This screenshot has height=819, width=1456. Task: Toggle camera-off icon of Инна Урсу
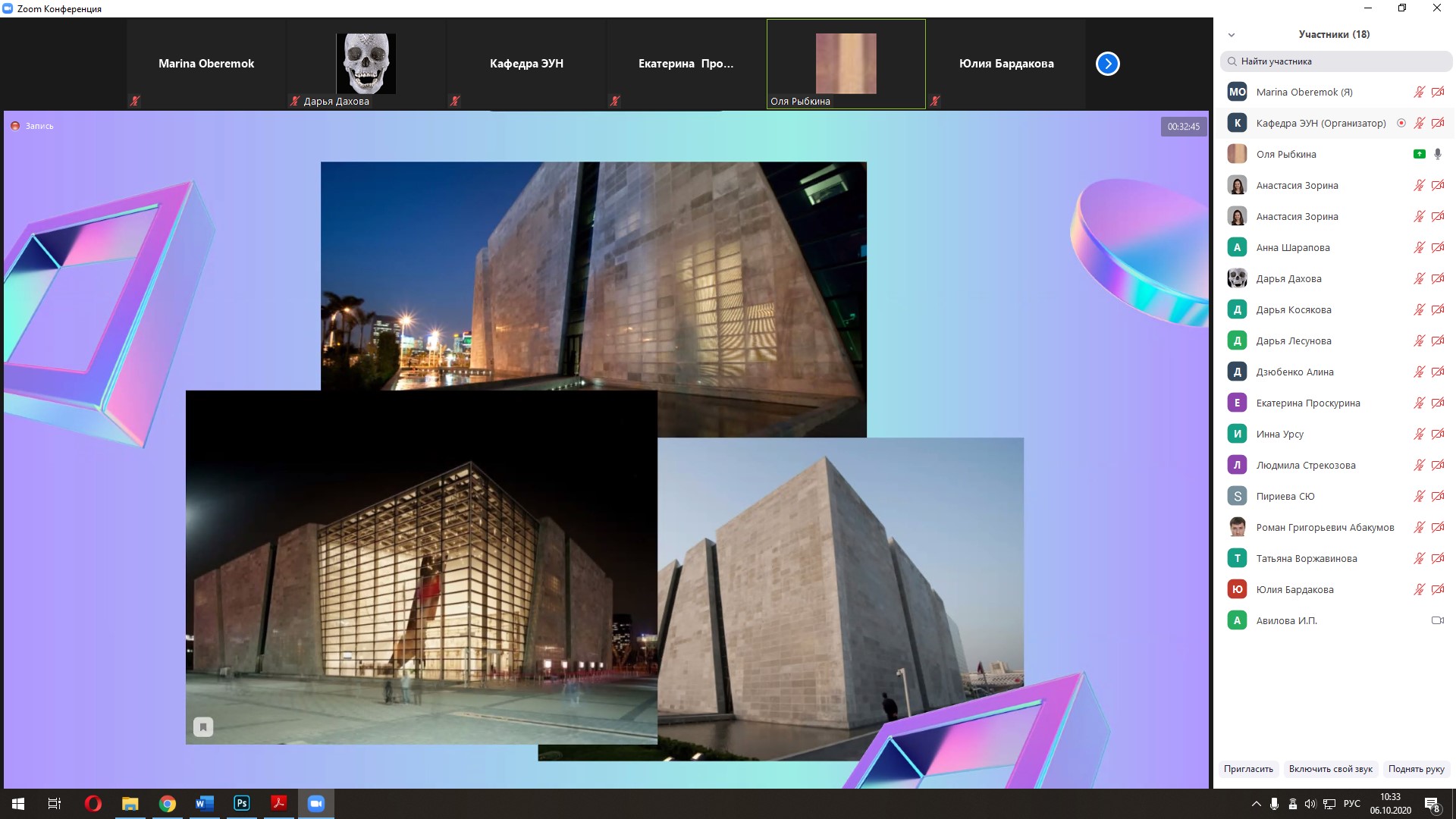tap(1438, 434)
